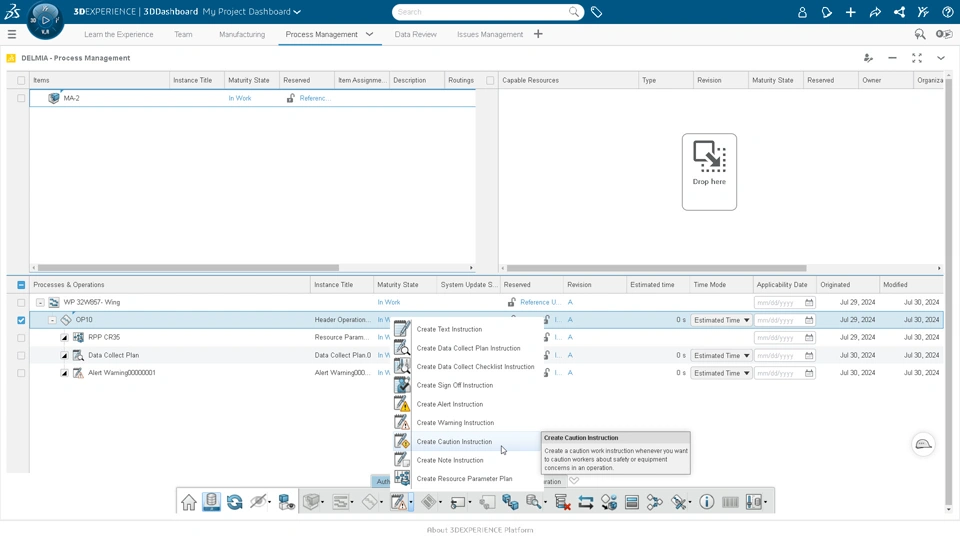This screenshot has height=540, width=960.
Task: Toggle the RPP CR35 row checkbox
Action: [x=21, y=337]
